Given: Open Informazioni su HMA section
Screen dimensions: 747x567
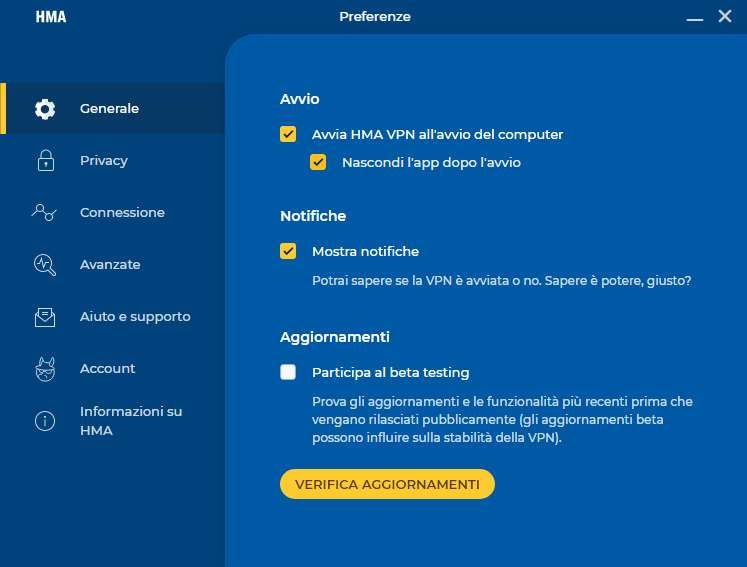Looking at the screenshot, I should (112, 421).
